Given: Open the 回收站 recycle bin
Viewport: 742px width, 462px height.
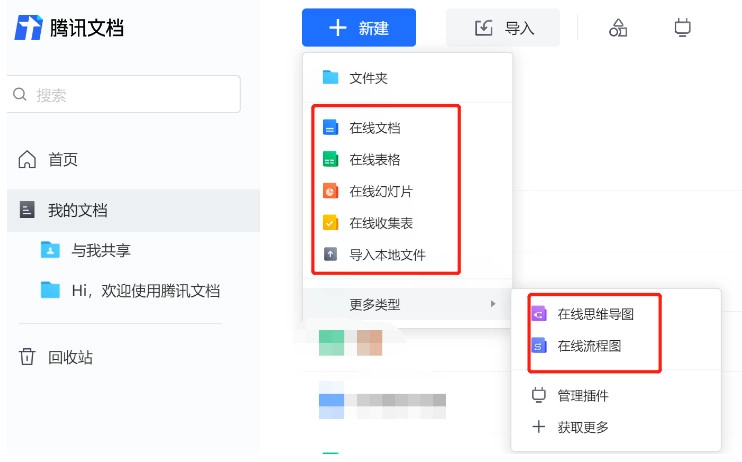Looking at the screenshot, I should [x=70, y=357].
